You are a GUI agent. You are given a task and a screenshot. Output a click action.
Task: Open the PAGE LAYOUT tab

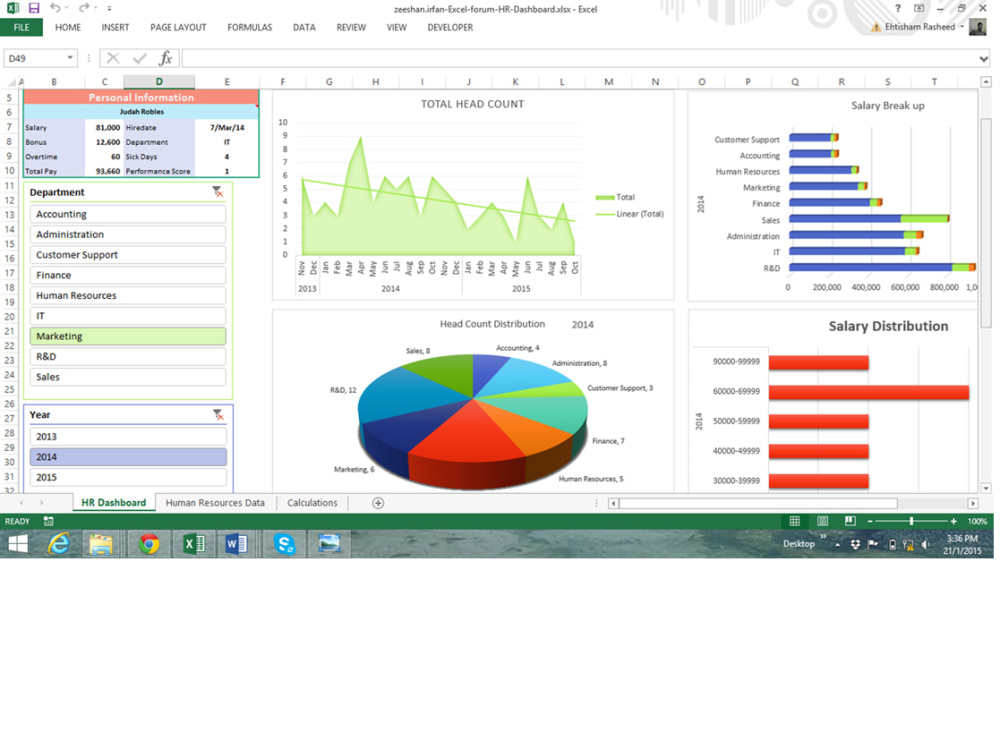(x=178, y=27)
